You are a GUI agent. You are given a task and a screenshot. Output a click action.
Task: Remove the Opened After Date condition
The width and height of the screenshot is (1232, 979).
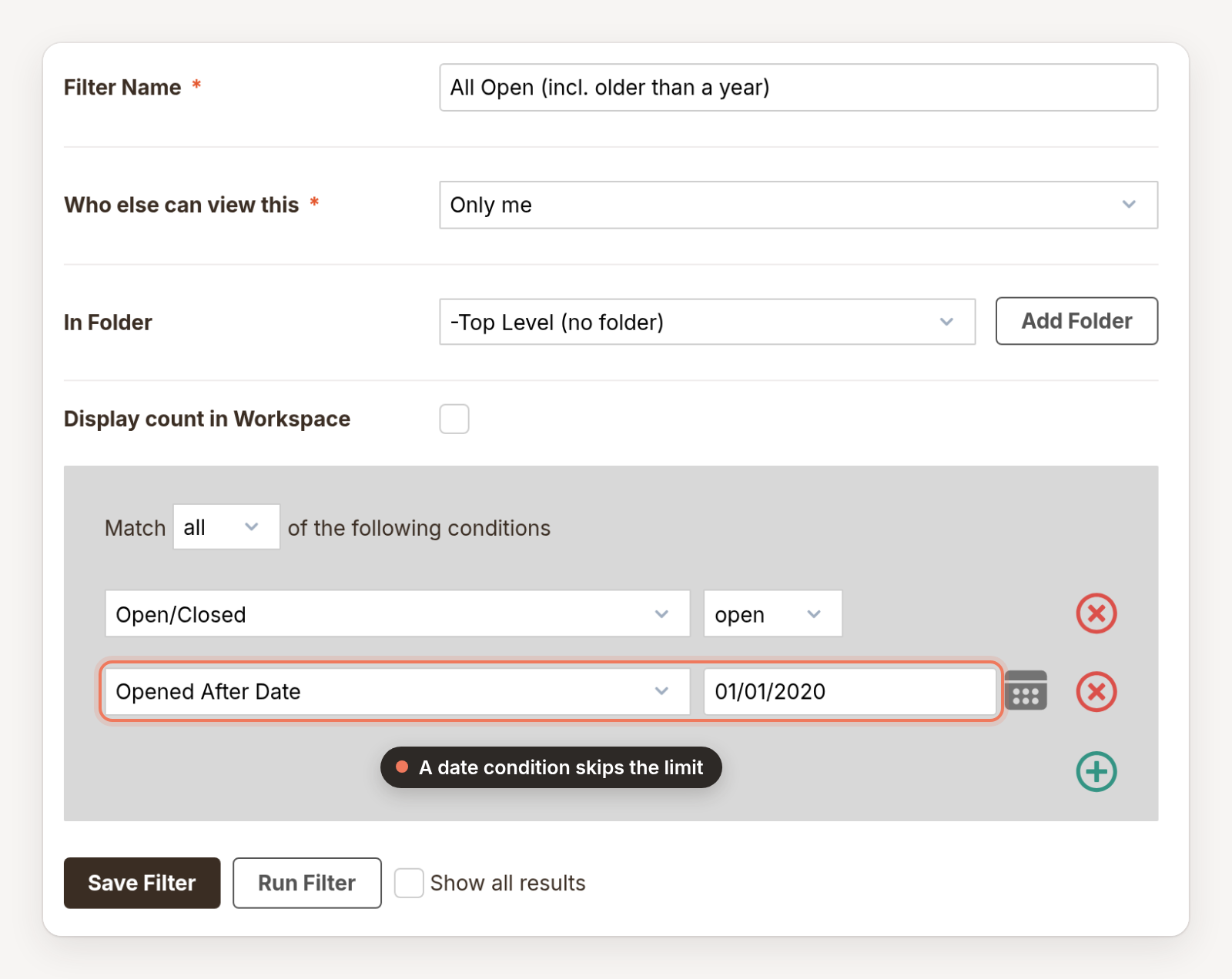click(x=1096, y=691)
